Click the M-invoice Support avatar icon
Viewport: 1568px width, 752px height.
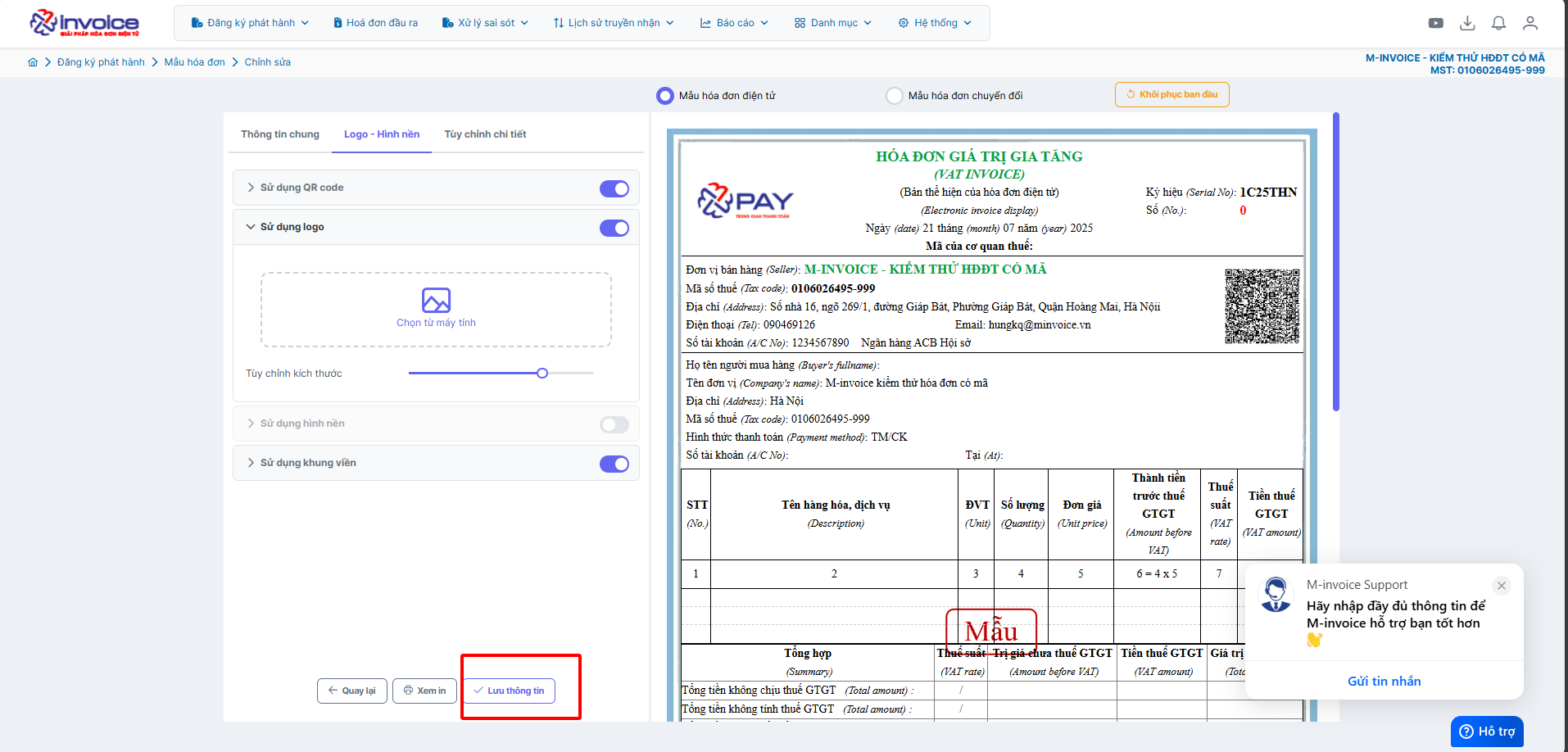point(1276,595)
